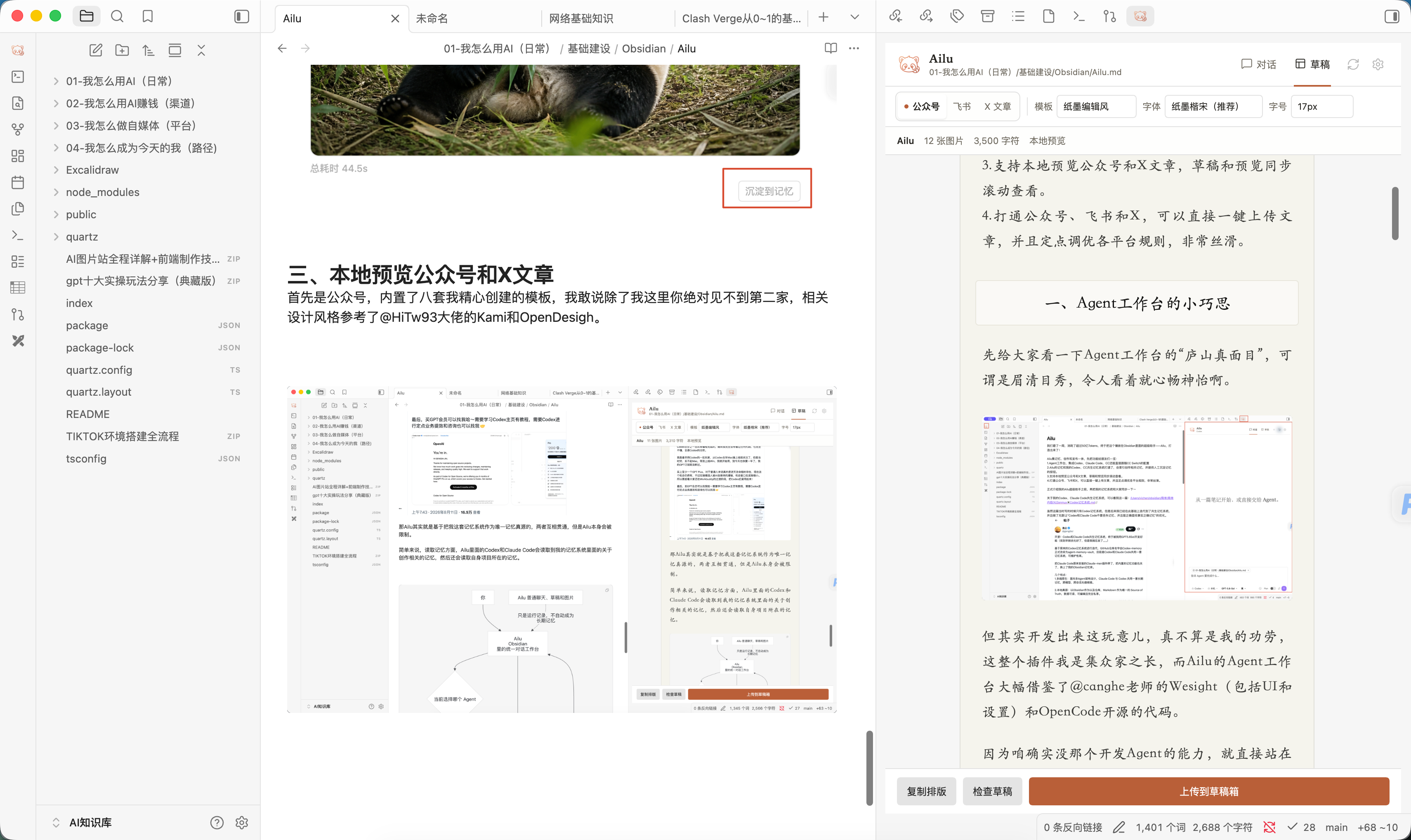Open the terminal command ribbon icon
Image resolution: width=1411 pixels, height=840 pixels.
pos(18,235)
